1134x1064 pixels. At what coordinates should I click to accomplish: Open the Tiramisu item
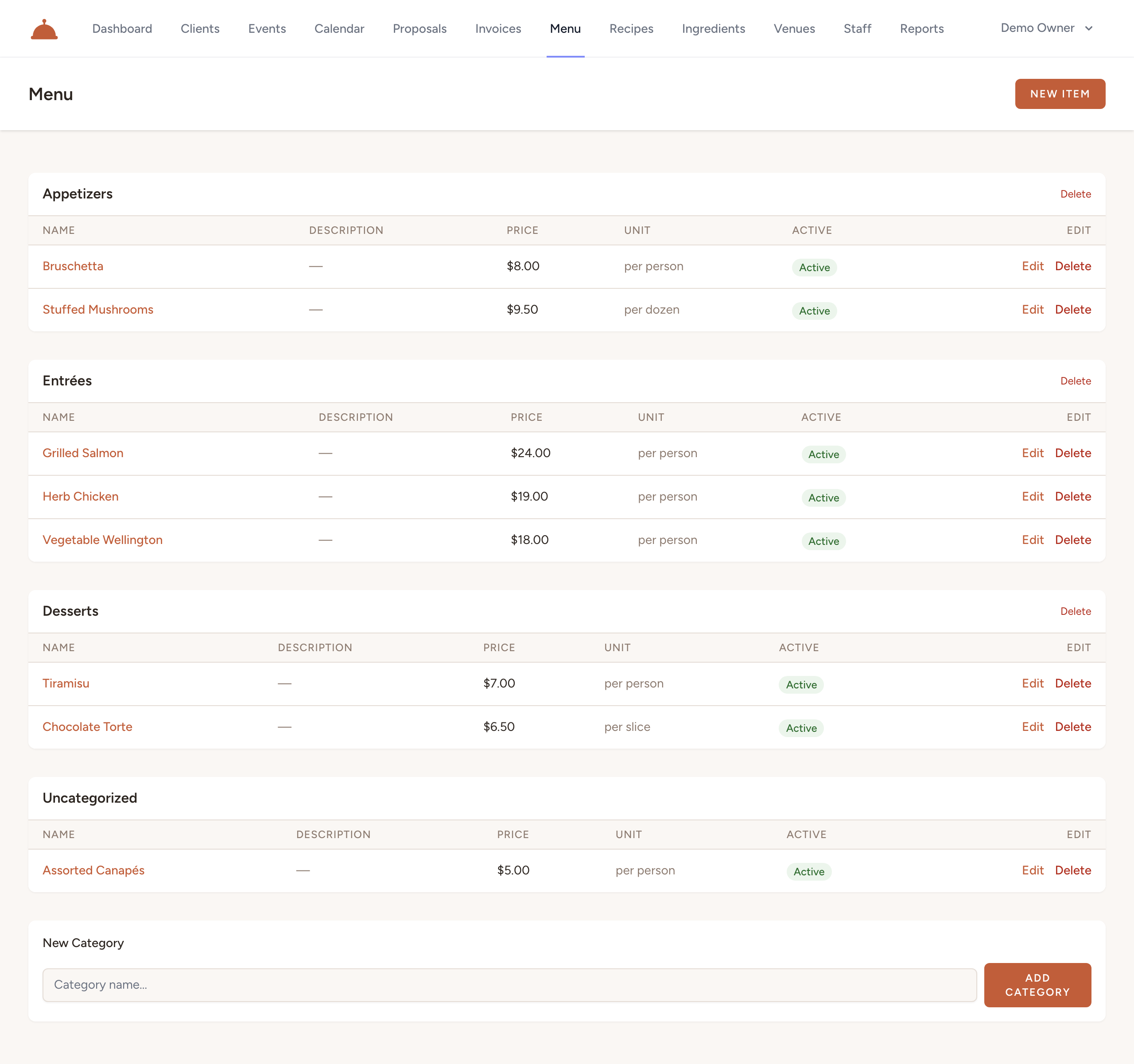click(66, 683)
